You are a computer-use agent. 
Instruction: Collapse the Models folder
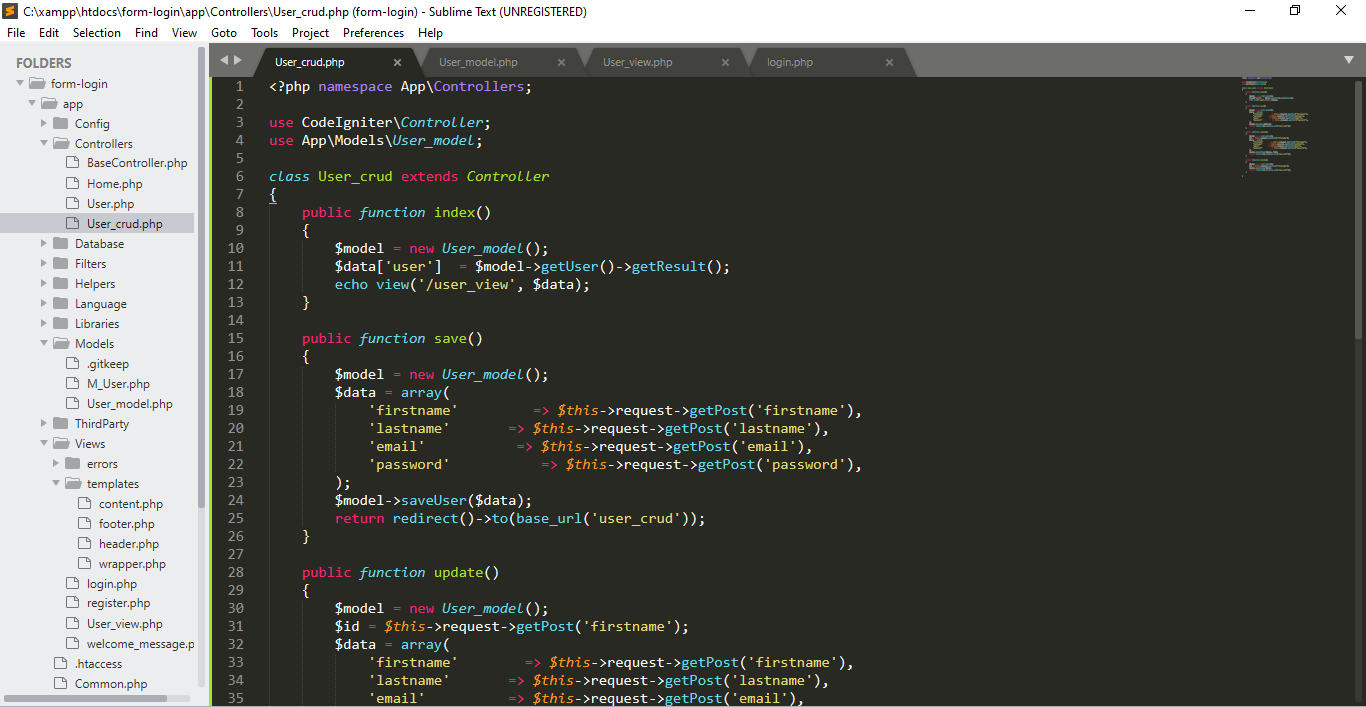(x=44, y=344)
